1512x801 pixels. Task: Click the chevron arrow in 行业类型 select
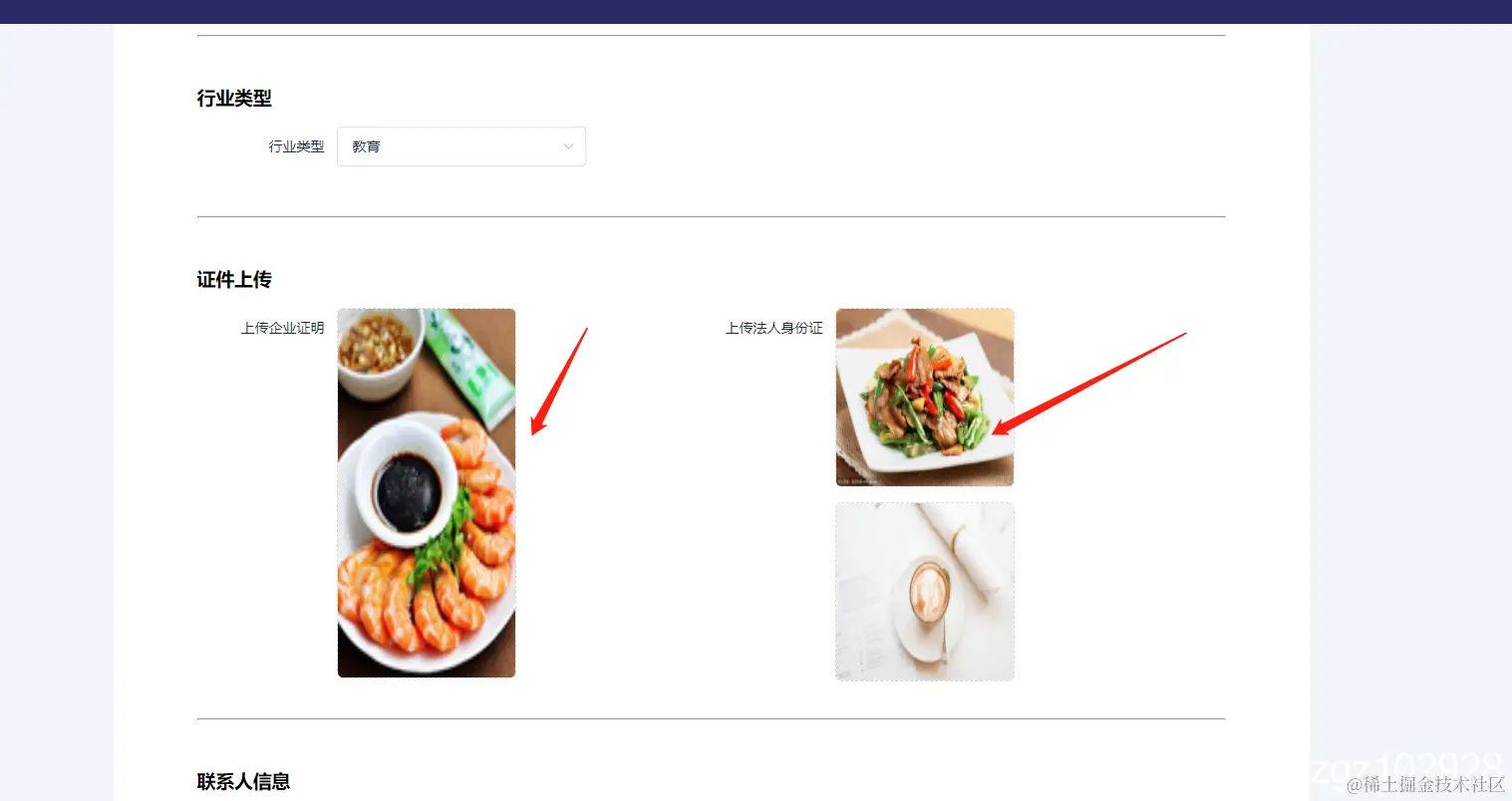click(x=568, y=146)
